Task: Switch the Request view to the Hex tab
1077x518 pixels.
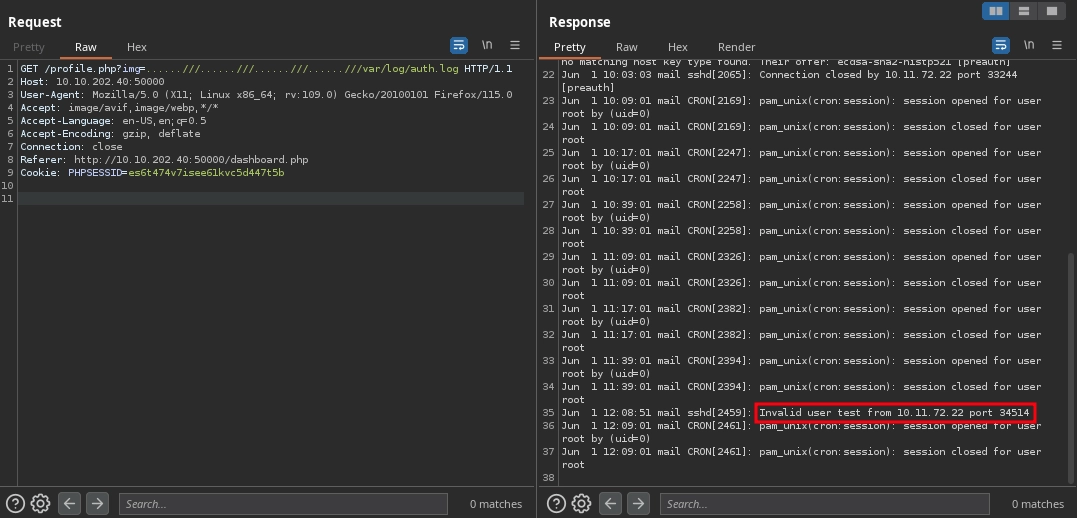Action: click(x=137, y=47)
